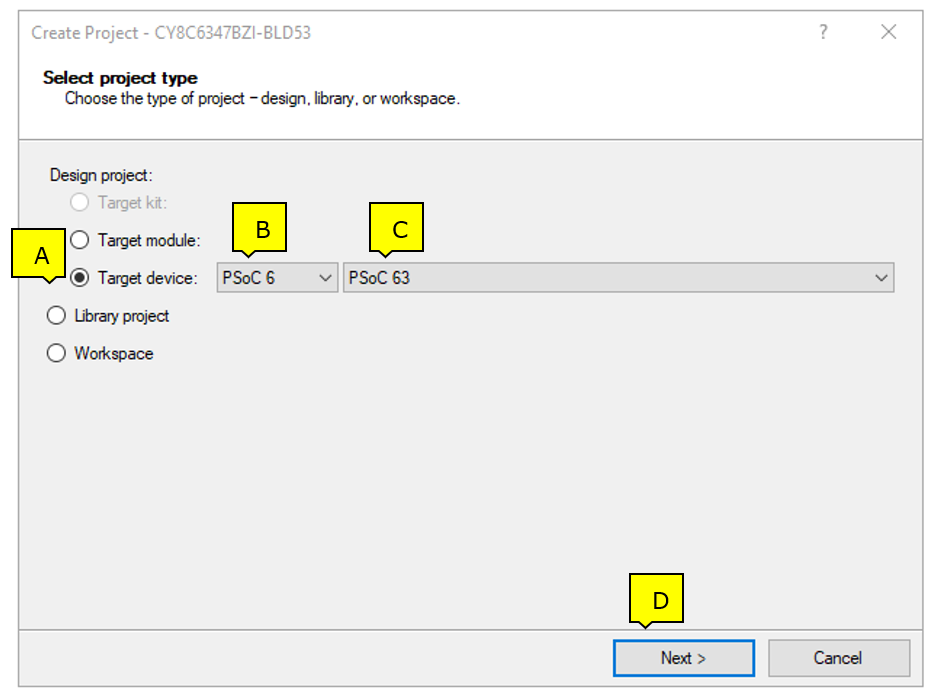The width and height of the screenshot is (931, 694).
Task: Click the Cancel button
Action: click(839, 658)
